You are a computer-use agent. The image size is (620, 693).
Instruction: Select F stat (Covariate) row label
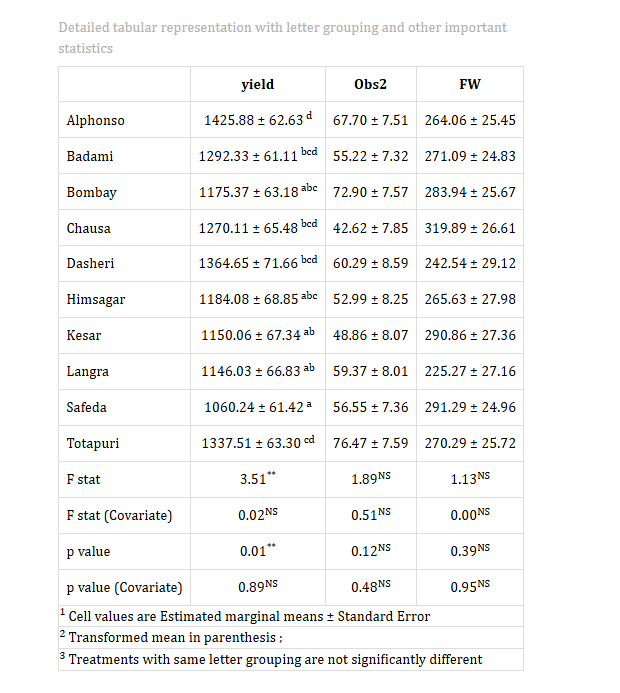click(x=119, y=516)
